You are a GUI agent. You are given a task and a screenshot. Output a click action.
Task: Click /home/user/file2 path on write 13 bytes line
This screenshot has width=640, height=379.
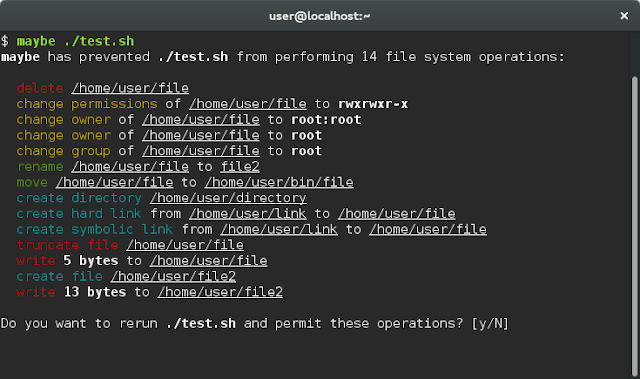click(220, 292)
